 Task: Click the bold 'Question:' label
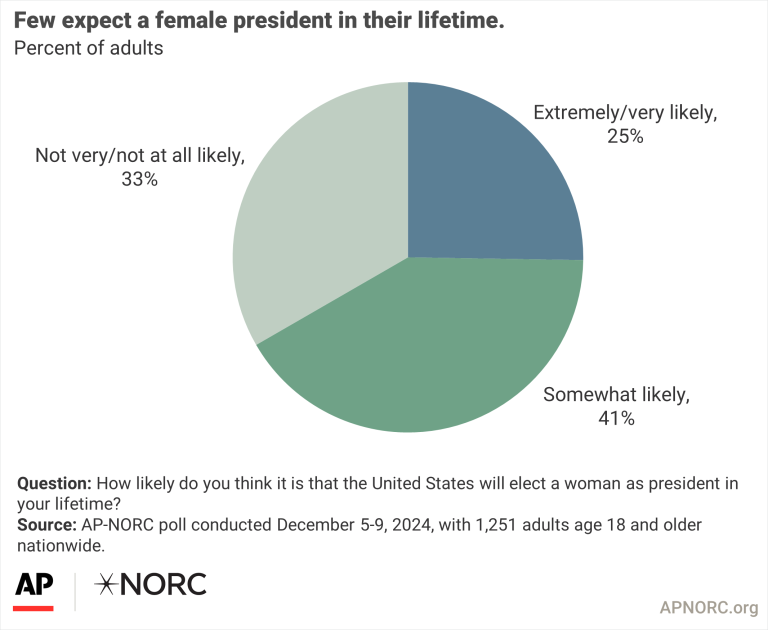click(54, 484)
